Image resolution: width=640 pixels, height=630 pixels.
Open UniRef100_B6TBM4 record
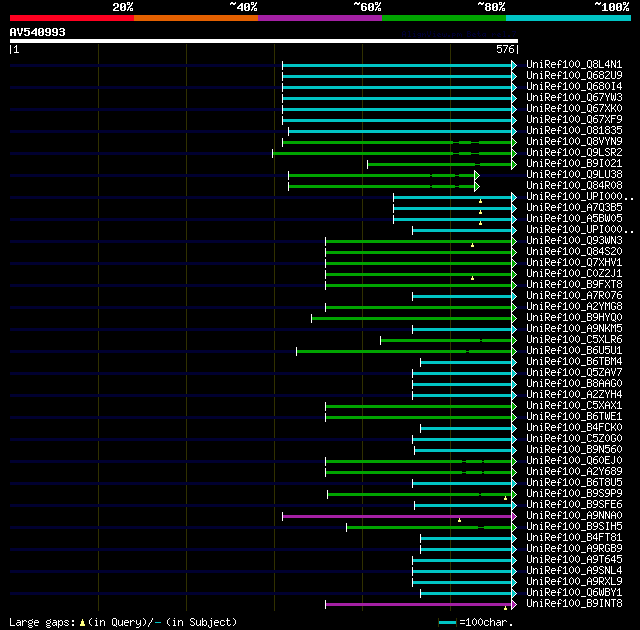point(574,362)
